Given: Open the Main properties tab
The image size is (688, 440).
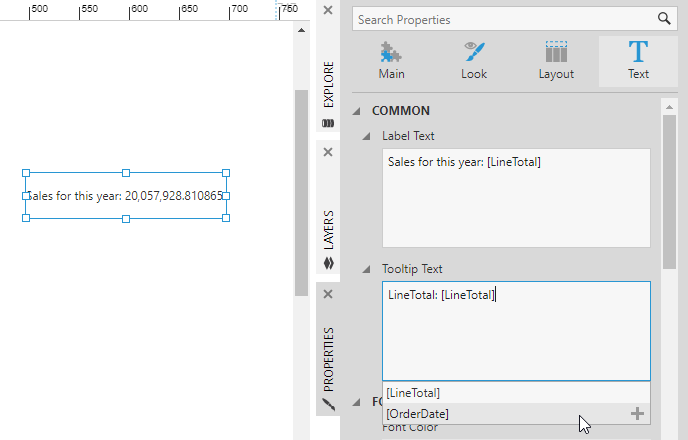Looking at the screenshot, I should pyautogui.click(x=392, y=61).
